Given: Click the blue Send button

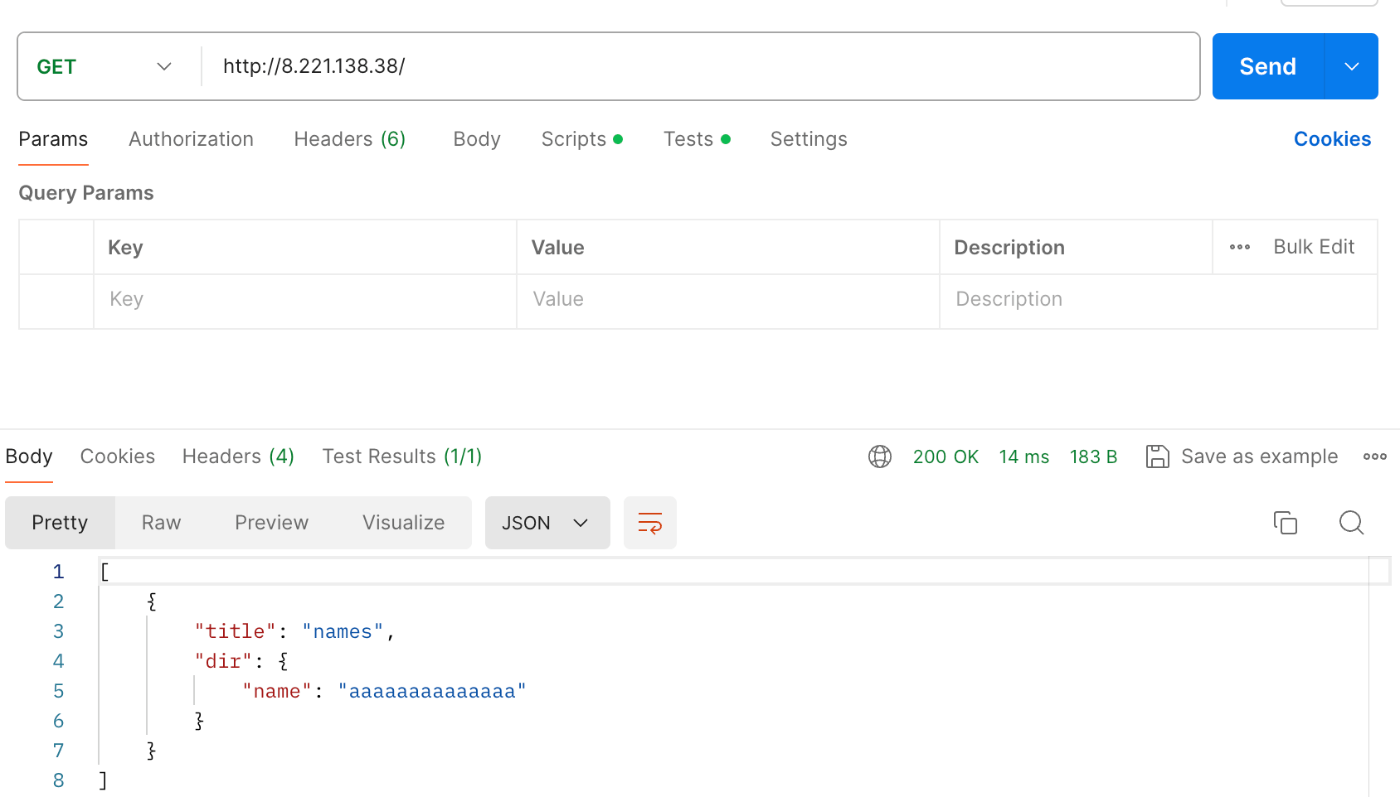Looking at the screenshot, I should pos(1267,66).
